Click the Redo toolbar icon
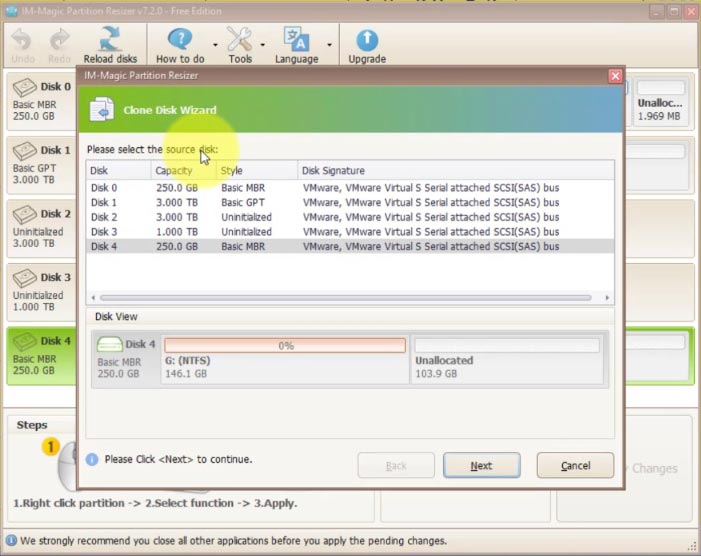This screenshot has height=556, width=701. (x=60, y=40)
